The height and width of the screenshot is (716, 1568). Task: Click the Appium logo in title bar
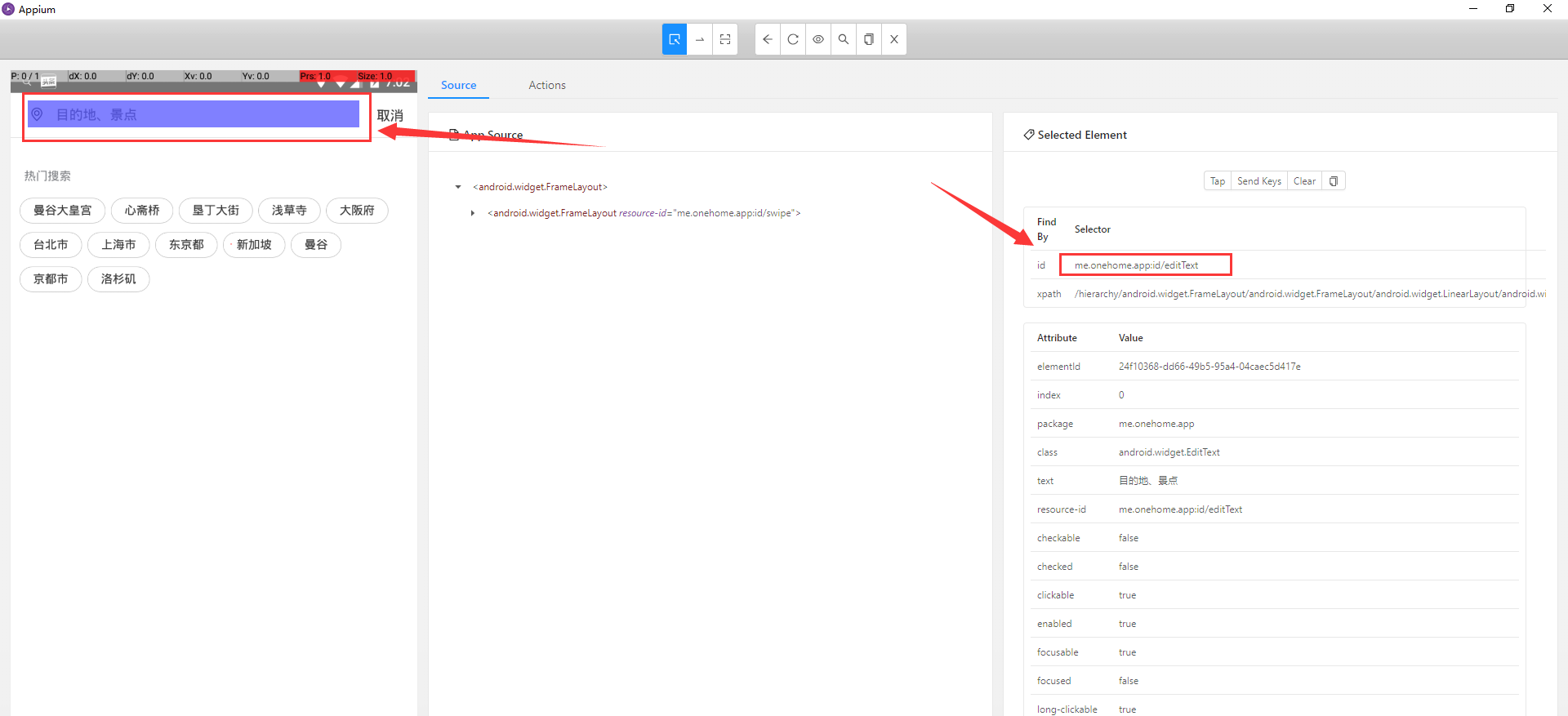point(8,9)
